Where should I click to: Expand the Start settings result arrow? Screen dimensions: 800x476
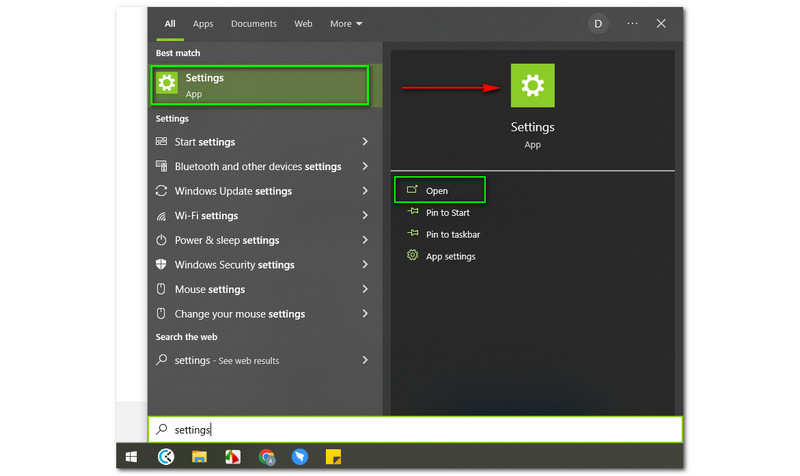click(365, 142)
